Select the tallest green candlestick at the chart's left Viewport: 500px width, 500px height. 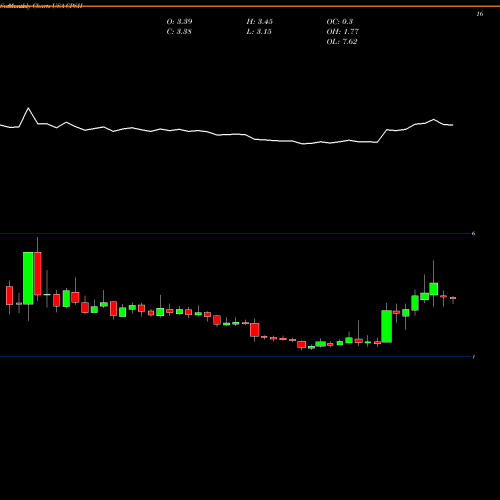28,278
